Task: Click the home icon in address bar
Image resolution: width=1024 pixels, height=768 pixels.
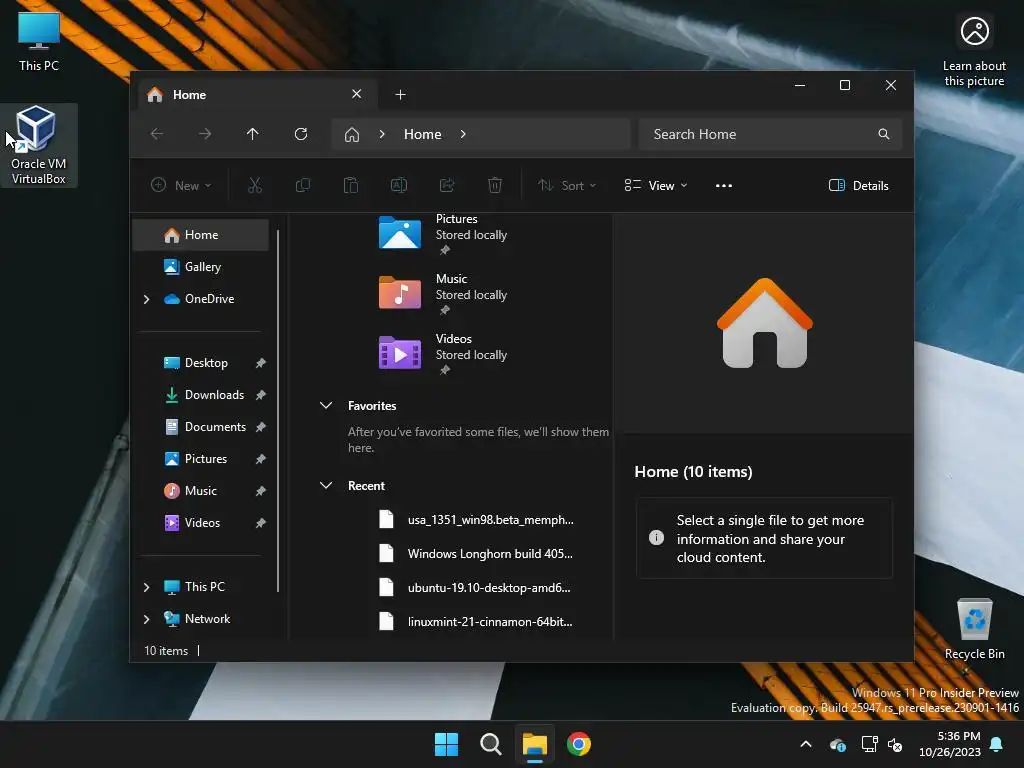Action: point(352,135)
